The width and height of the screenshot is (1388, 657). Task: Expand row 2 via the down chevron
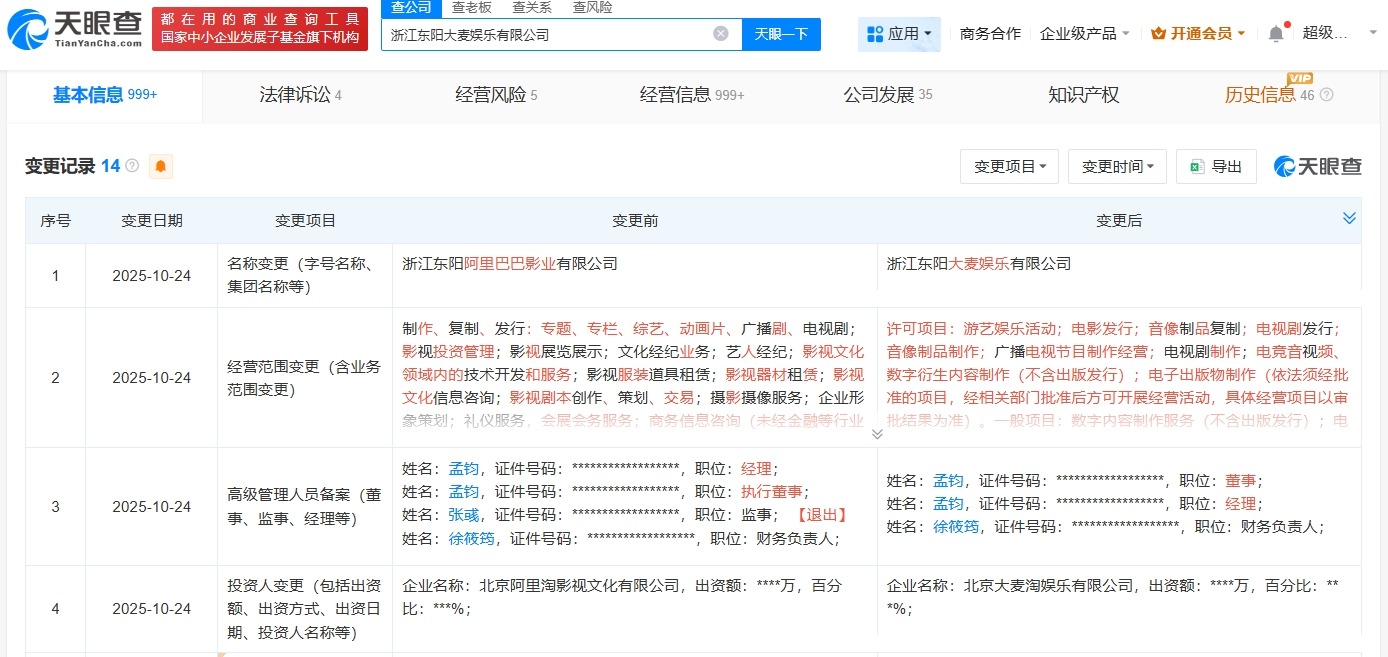[x=877, y=434]
